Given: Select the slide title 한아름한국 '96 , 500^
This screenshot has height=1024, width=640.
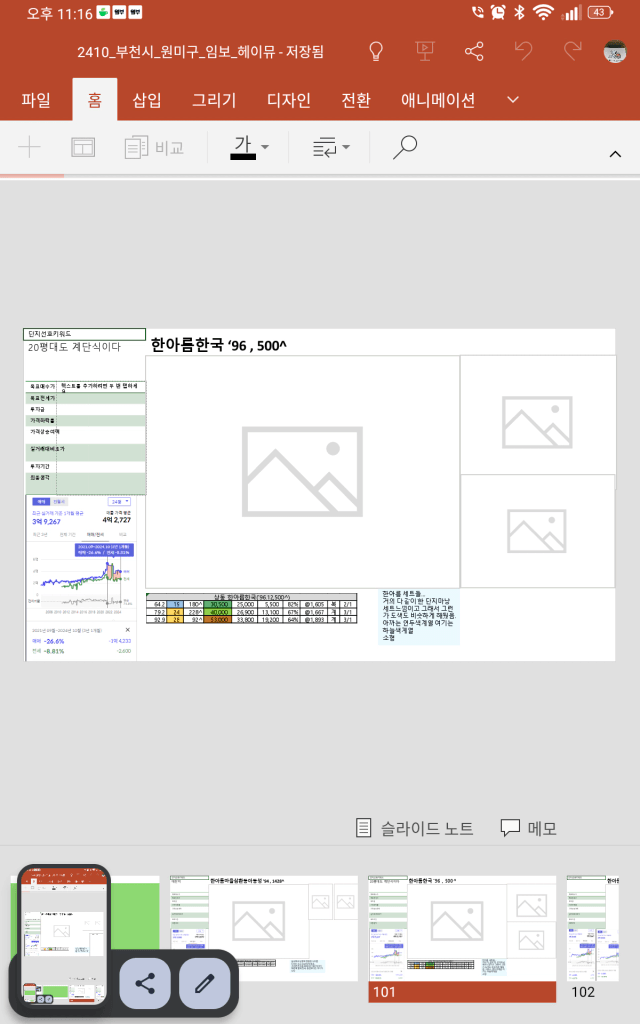Looking at the screenshot, I should tap(219, 345).
